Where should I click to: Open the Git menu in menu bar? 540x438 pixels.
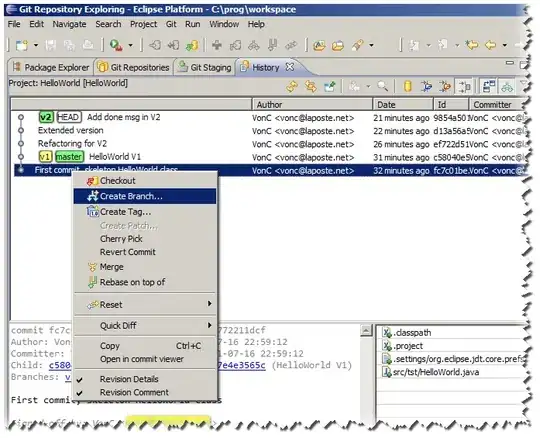[171, 24]
